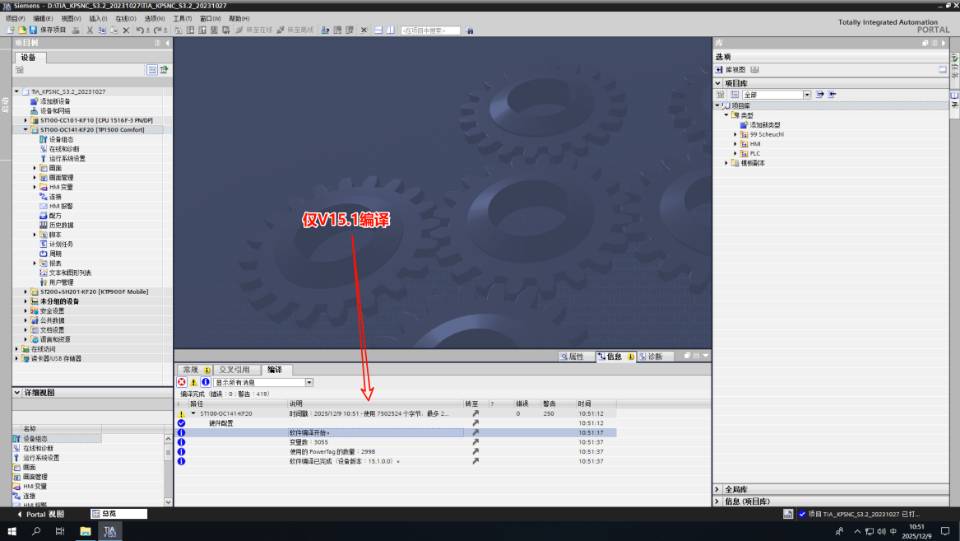Expand the HMI 变量 folder
This screenshot has height=541, width=960.
[x=34, y=187]
